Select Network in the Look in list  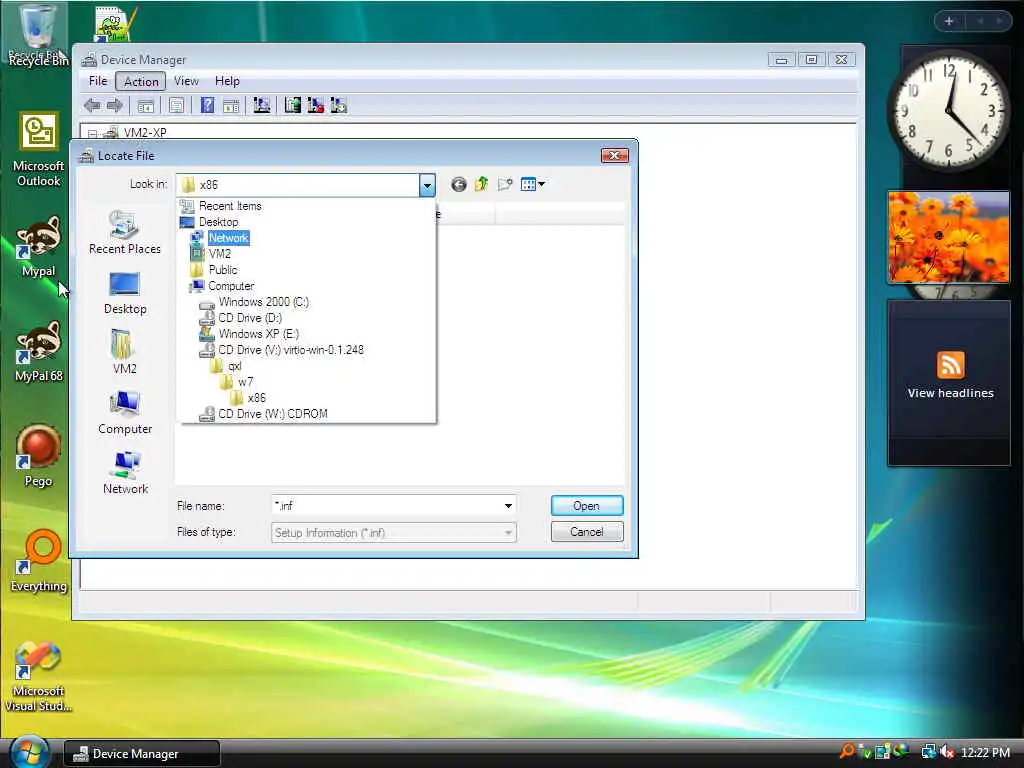coord(228,238)
